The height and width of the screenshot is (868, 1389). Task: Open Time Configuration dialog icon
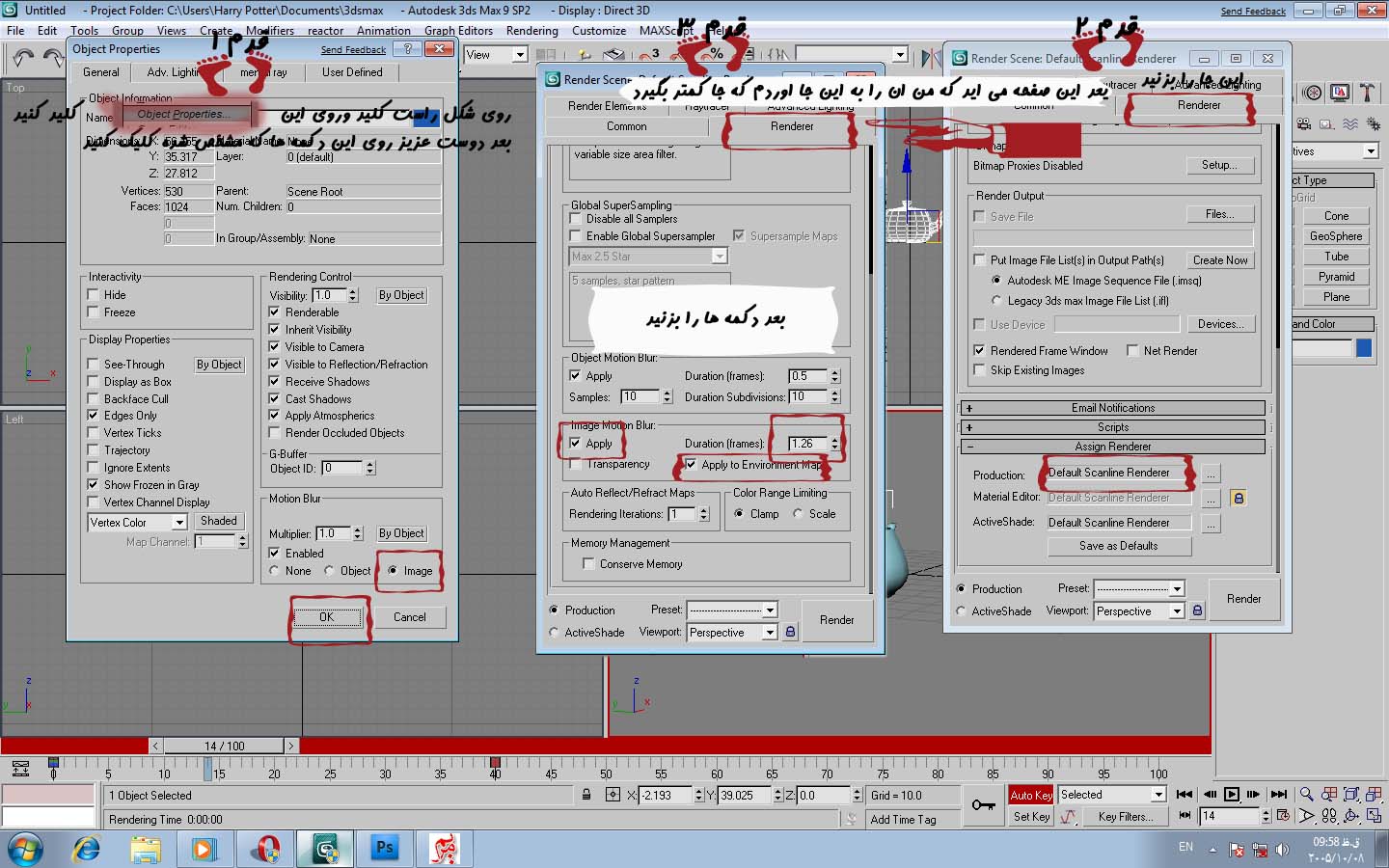click(x=1283, y=816)
